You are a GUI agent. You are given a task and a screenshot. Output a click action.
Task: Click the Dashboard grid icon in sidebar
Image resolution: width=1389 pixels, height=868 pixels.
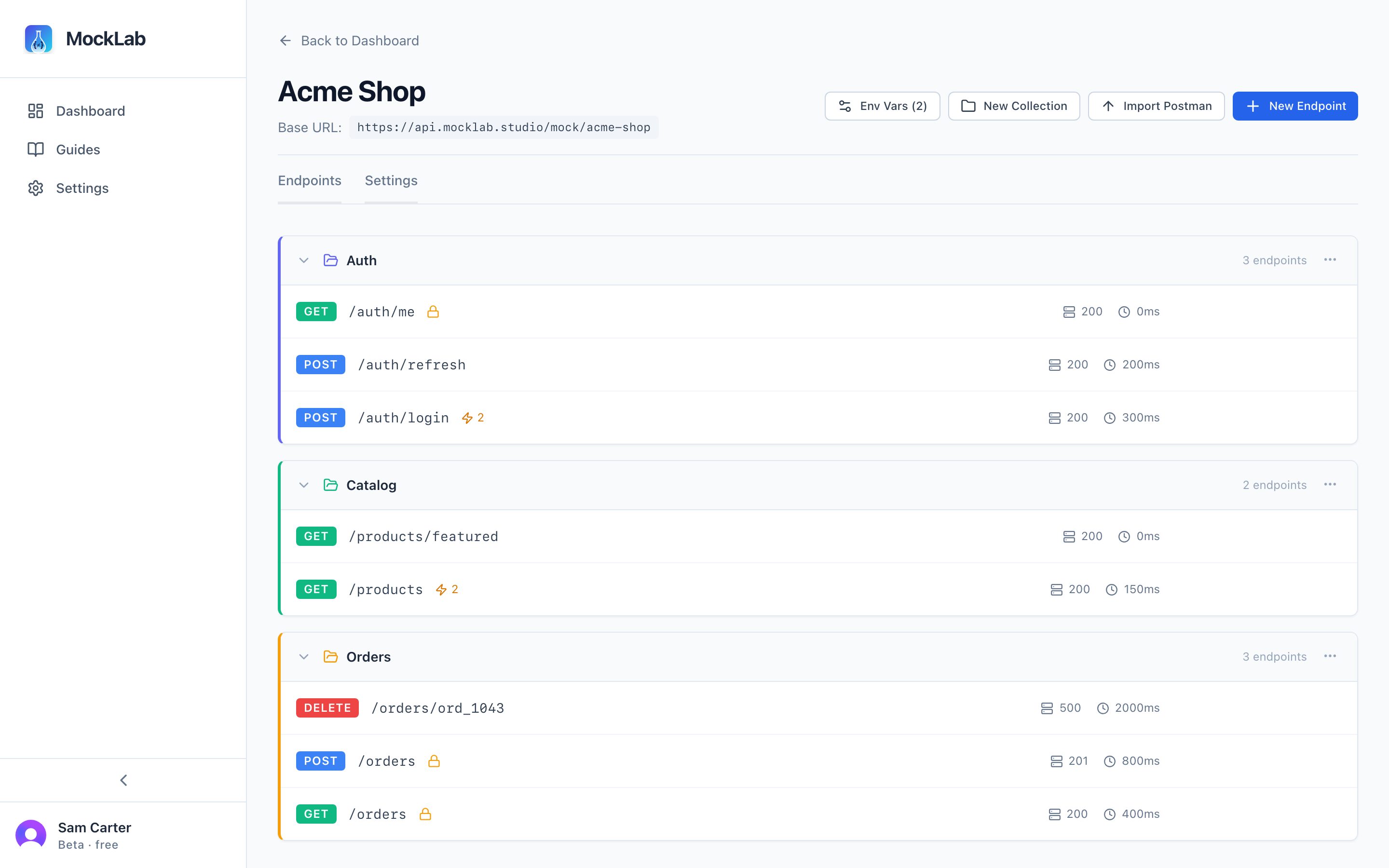[x=36, y=111]
